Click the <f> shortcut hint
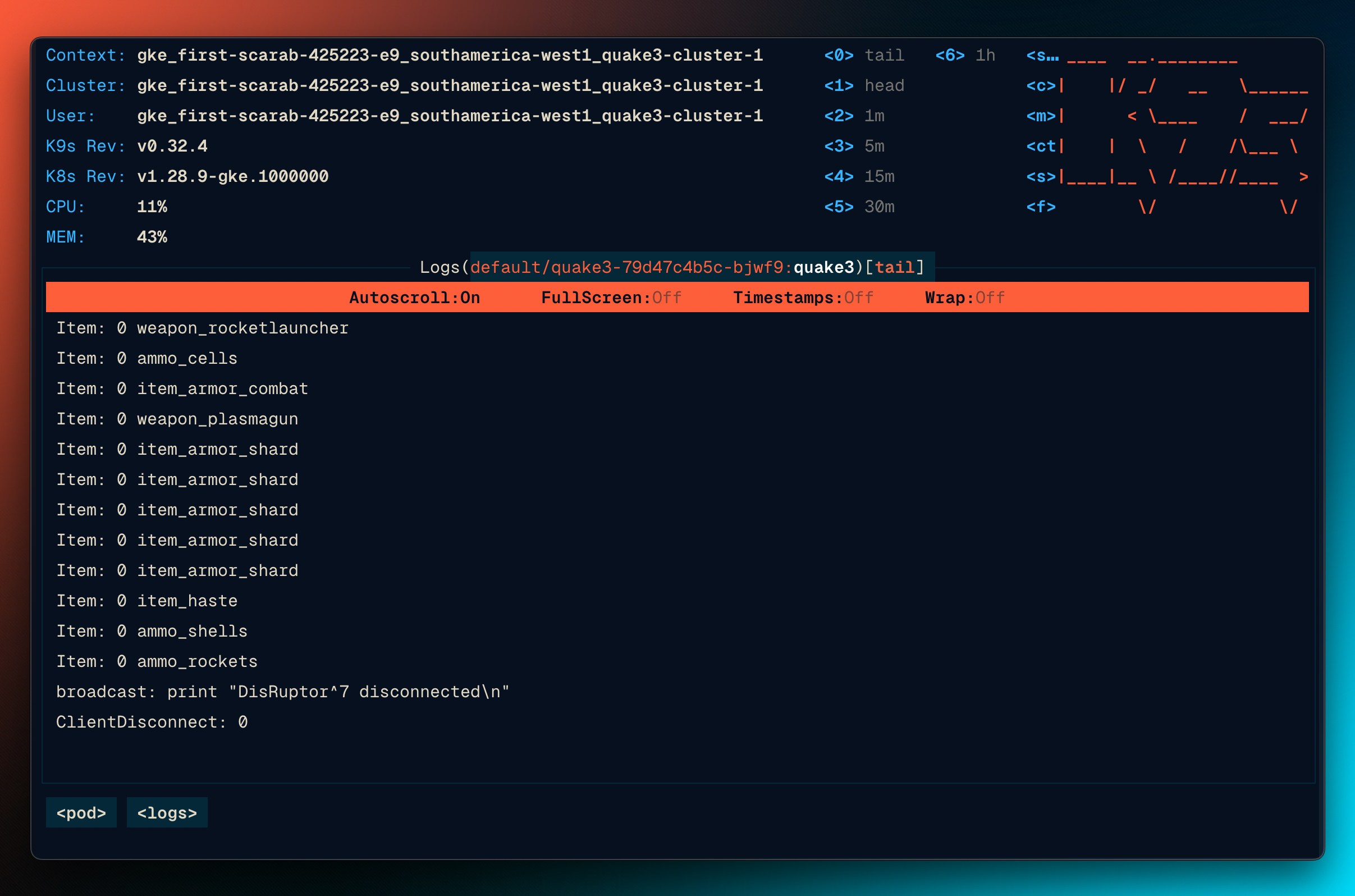Screen dimensions: 1355x896 click(x=1041, y=207)
